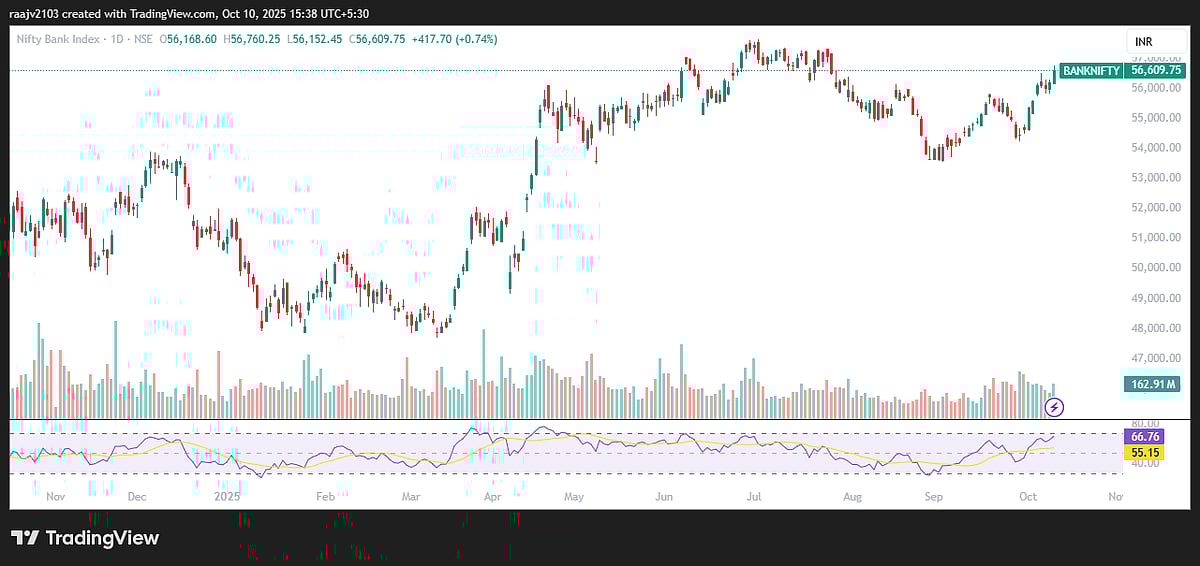Click the BANKNIFTY symbol label
The height and width of the screenshot is (566, 1200).
[1090, 71]
